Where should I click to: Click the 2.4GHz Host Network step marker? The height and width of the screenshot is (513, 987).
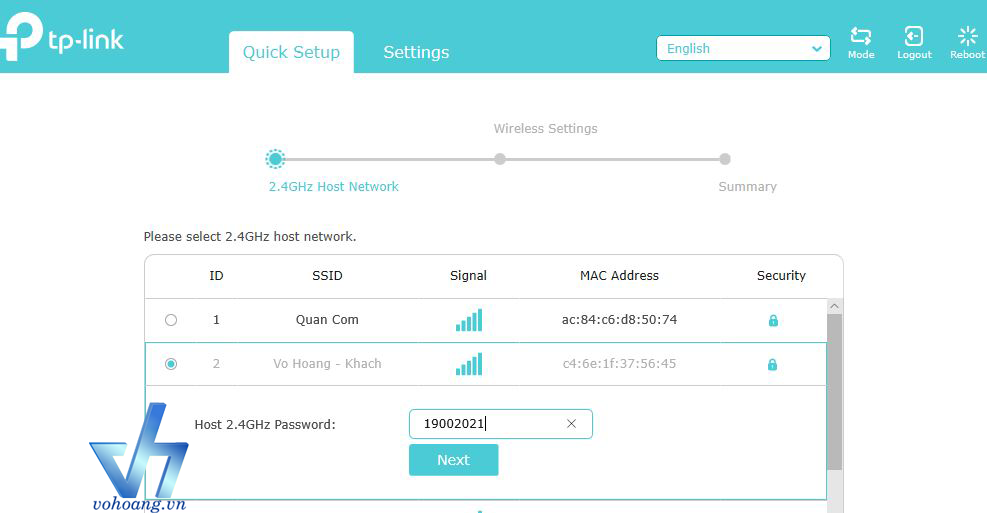pyautogui.click(x=275, y=159)
